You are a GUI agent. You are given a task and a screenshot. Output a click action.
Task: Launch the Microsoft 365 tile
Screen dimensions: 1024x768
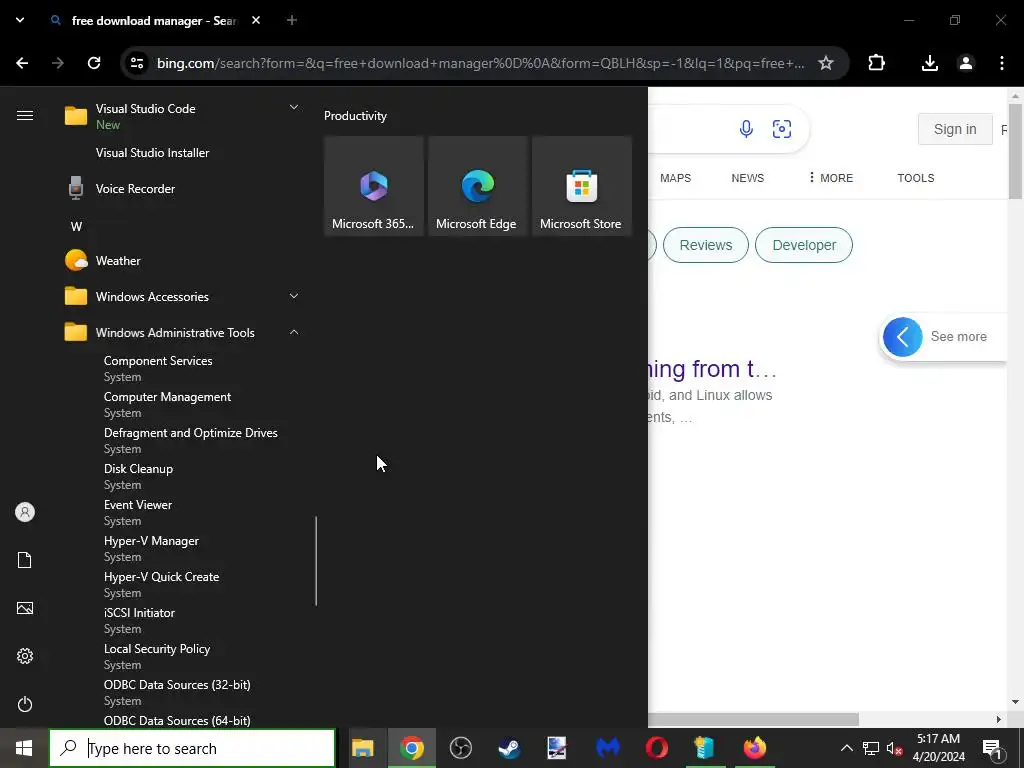tap(374, 186)
